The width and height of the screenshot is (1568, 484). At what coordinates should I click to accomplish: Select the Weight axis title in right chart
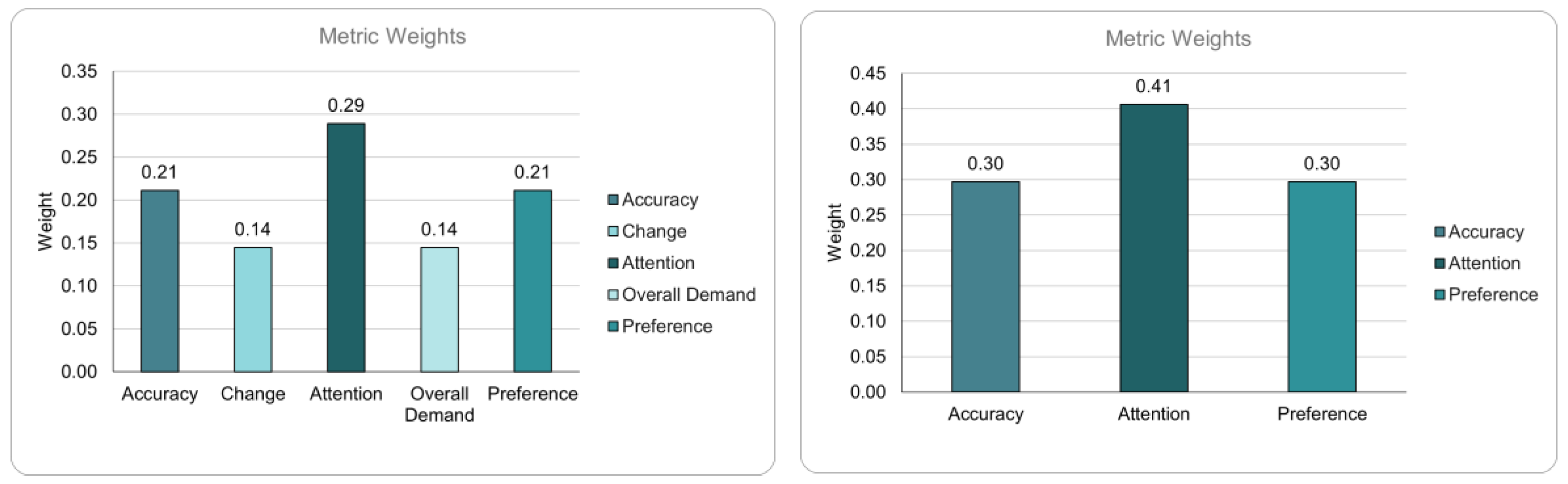coord(834,232)
